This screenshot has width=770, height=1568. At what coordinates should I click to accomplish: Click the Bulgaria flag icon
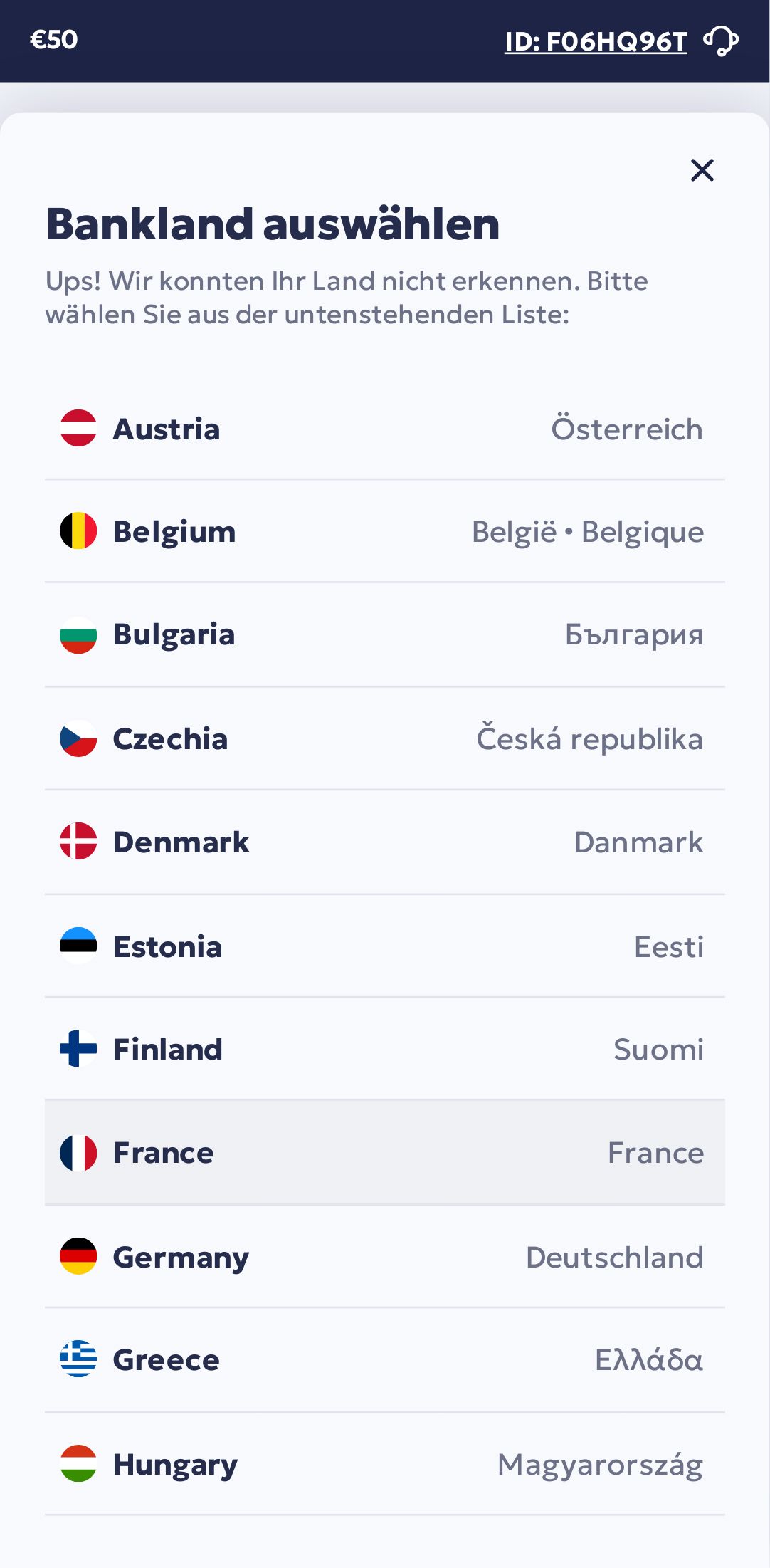(x=78, y=634)
